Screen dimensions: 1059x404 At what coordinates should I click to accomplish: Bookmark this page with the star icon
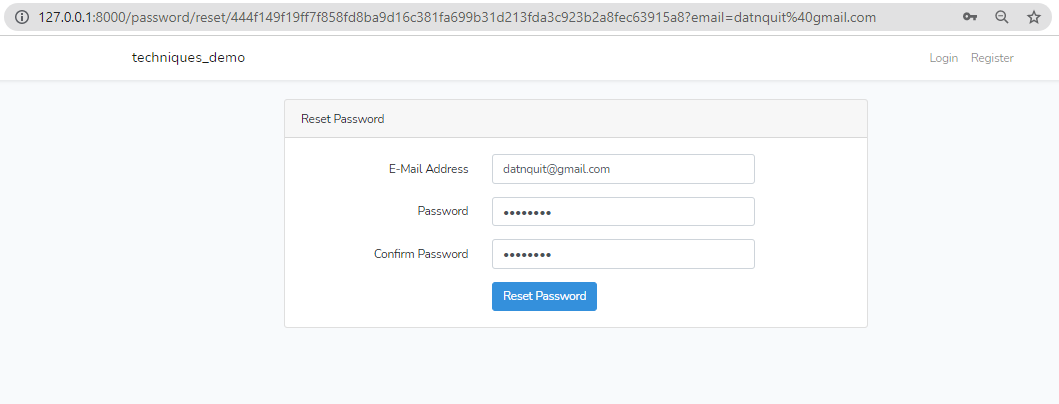(x=1034, y=17)
